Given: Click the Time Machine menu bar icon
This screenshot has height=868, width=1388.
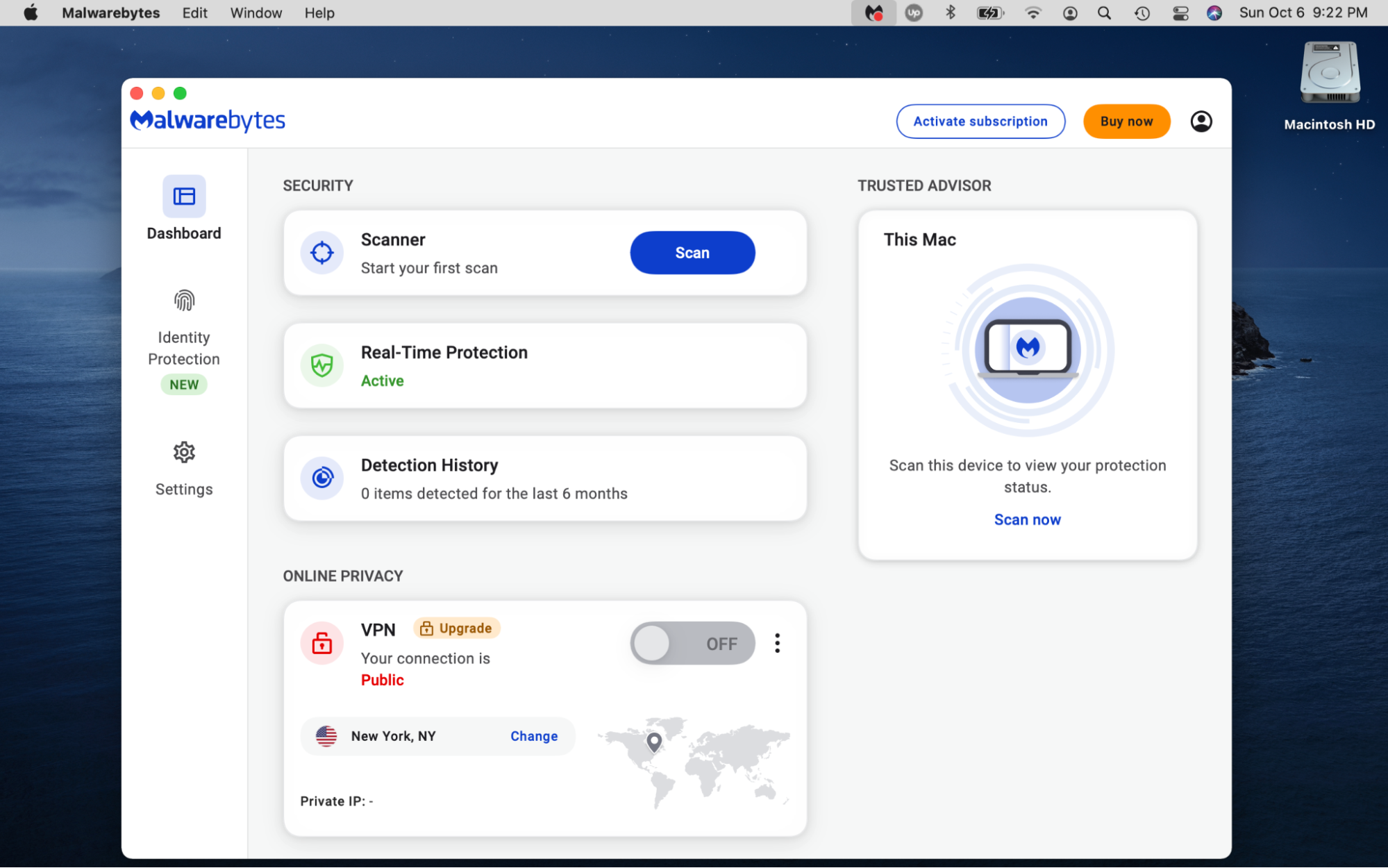Looking at the screenshot, I should (x=1142, y=12).
